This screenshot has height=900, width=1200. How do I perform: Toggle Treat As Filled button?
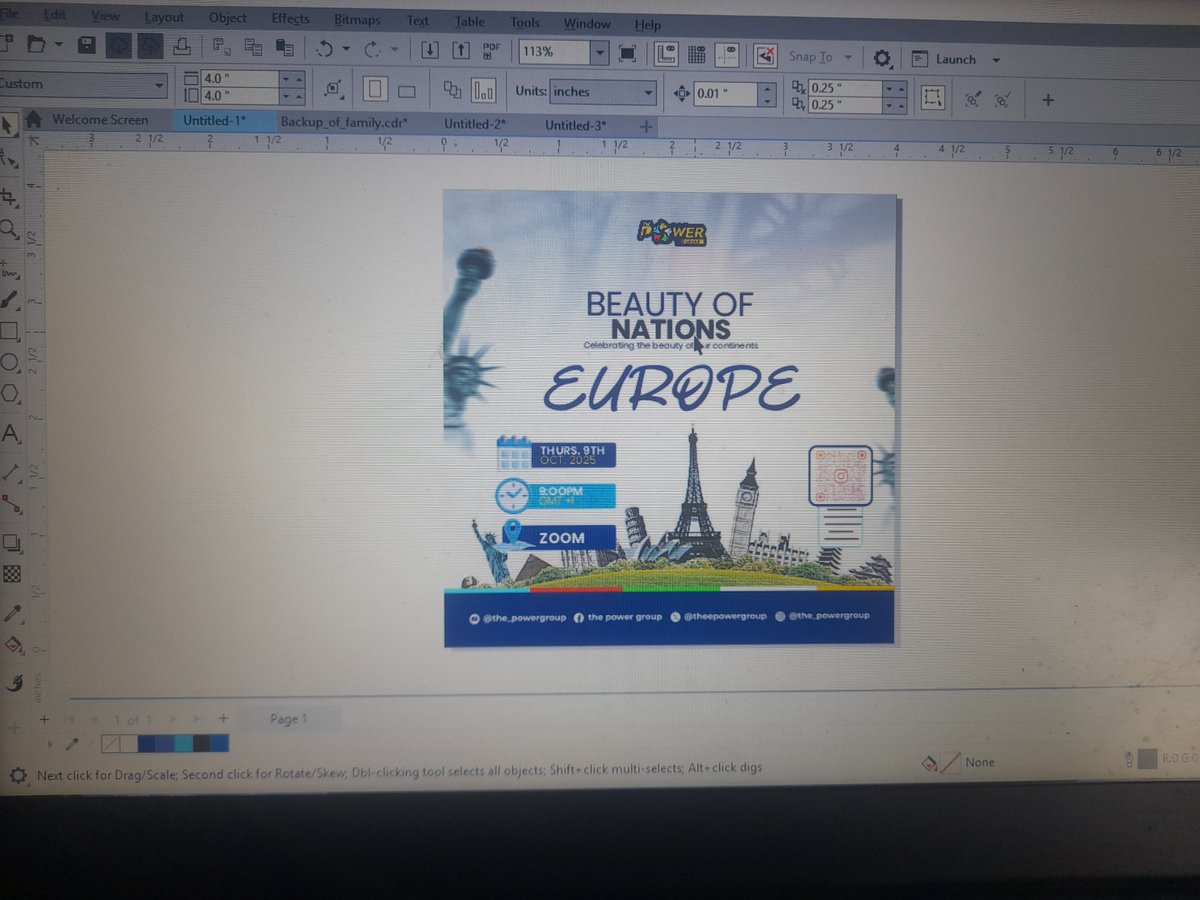point(933,98)
